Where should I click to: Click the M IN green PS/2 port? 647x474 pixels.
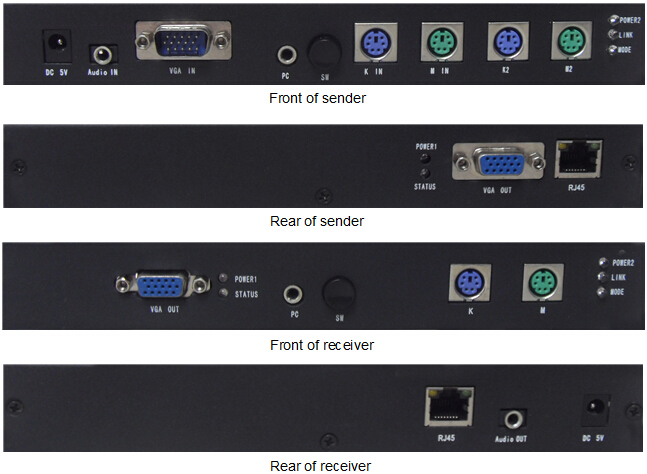[x=442, y=42]
